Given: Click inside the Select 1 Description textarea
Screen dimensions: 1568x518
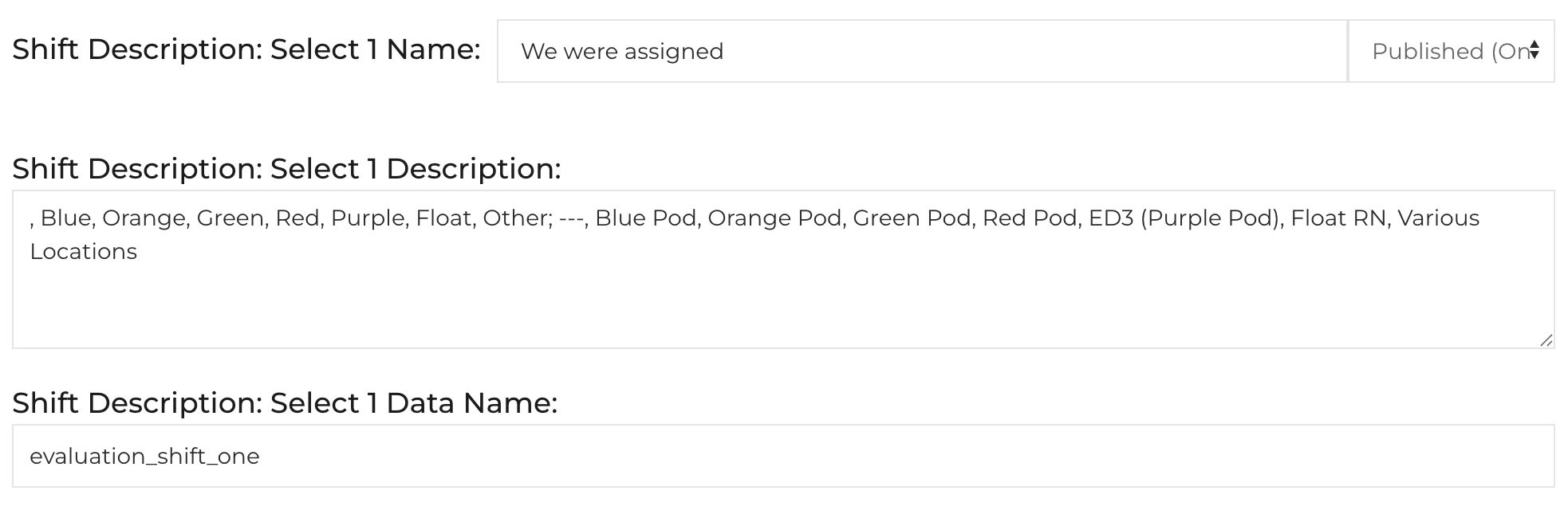Looking at the screenshot, I should pyautogui.click(x=782, y=295).
